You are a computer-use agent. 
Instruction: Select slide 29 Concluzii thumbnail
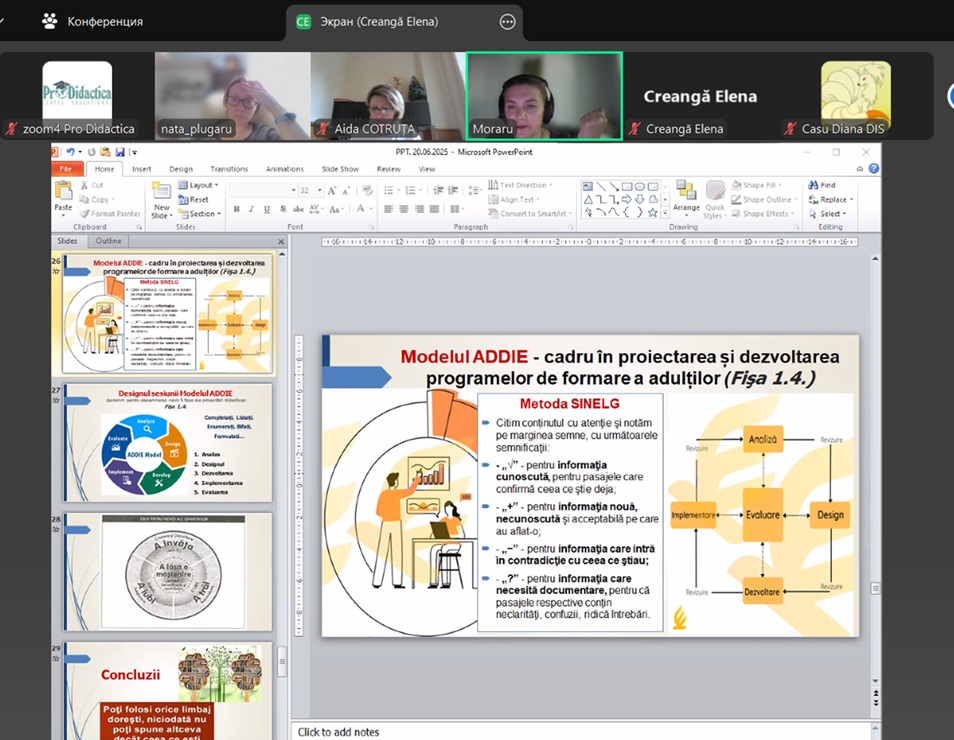point(168,691)
